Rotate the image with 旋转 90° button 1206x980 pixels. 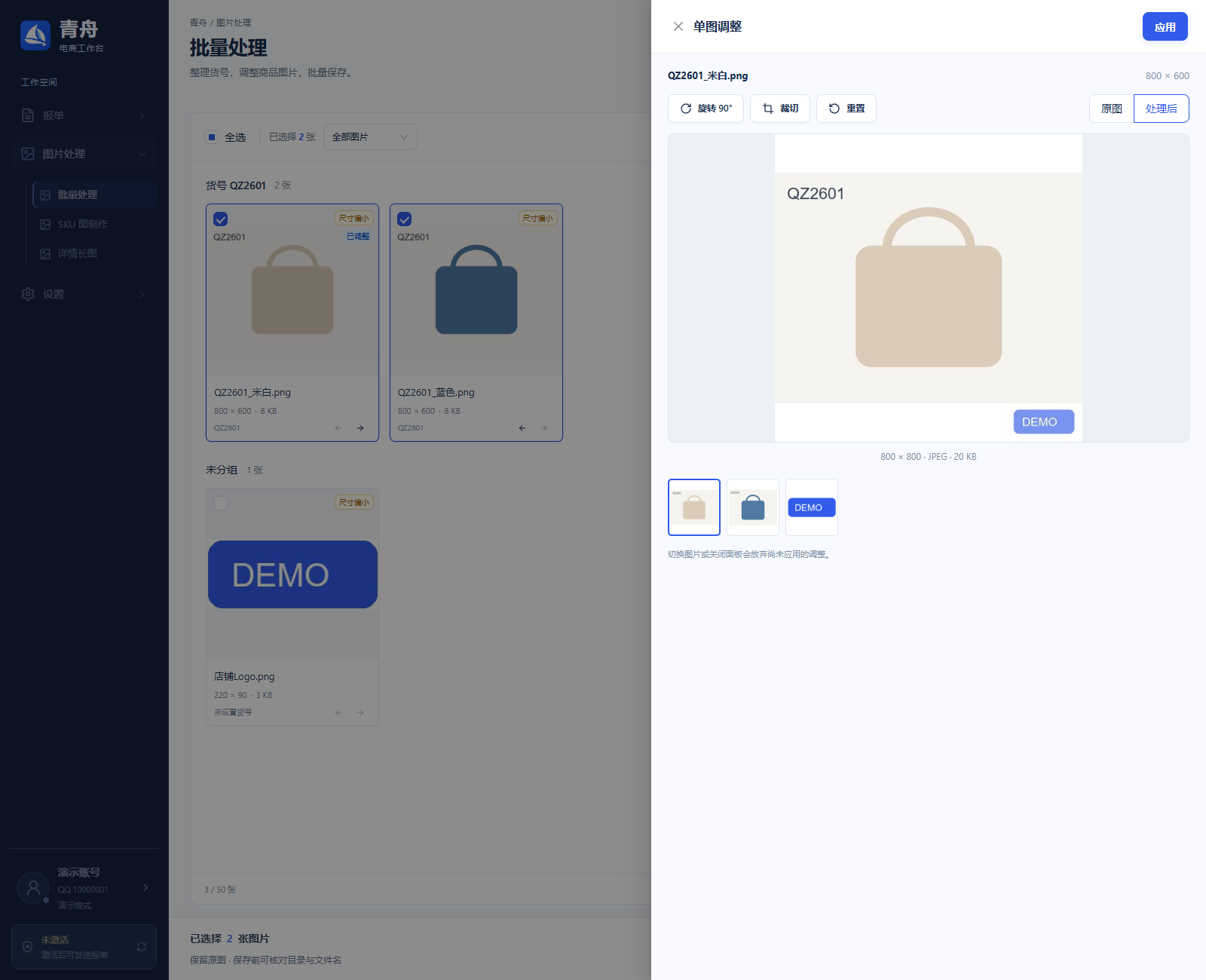coord(706,109)
